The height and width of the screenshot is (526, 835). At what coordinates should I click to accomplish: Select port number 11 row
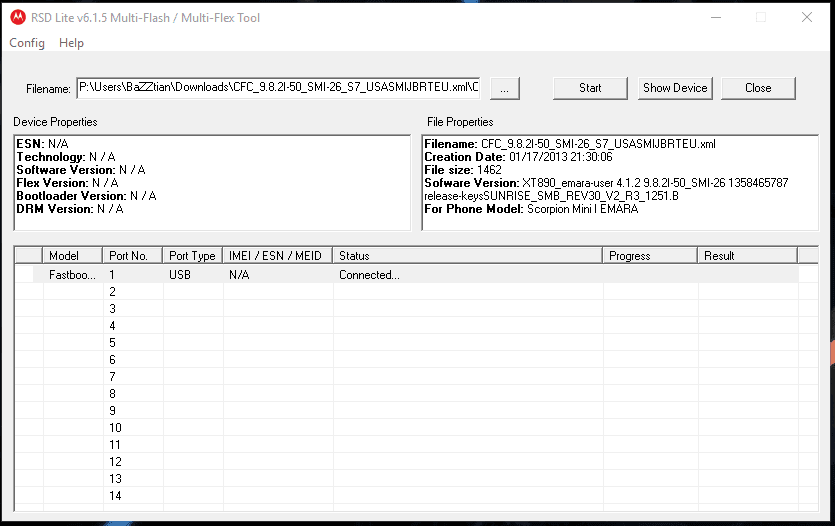(x=407, y=445)
